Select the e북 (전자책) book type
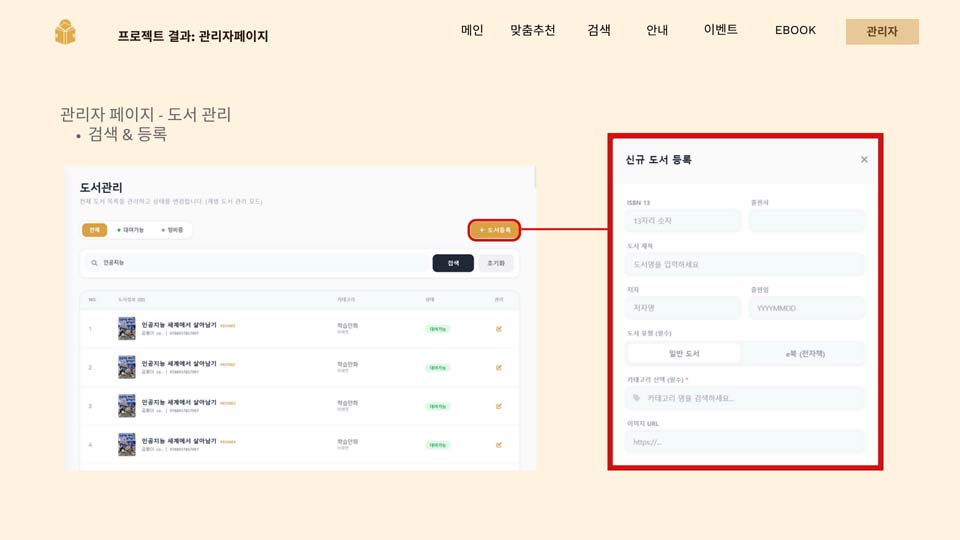Viewport: 960px width, 540px height. point(804,353)
